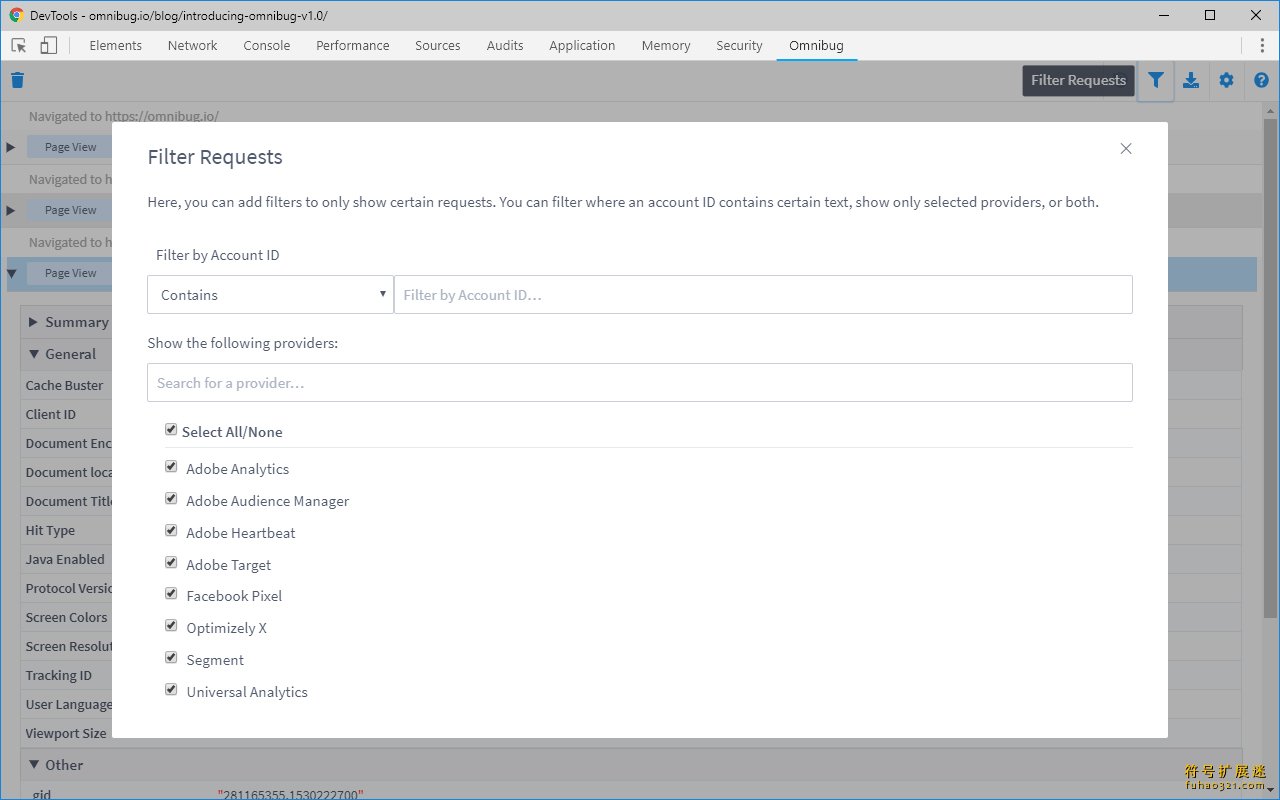Toggle the Select All/None checkbox
This screenshot has width=1280, height=800.
(171, 430)
